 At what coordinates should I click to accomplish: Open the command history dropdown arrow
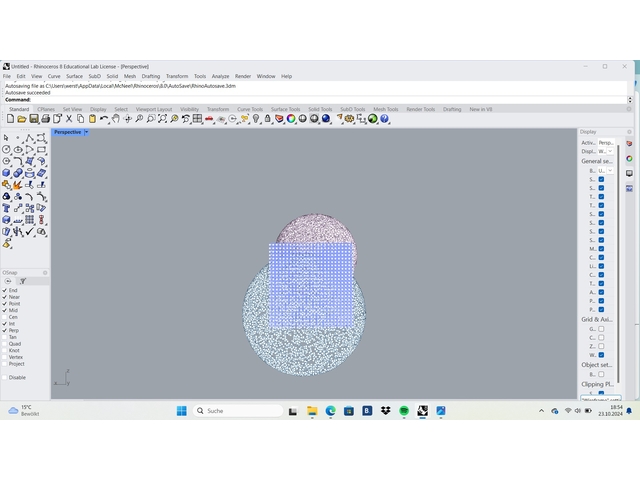click(630, 100)
